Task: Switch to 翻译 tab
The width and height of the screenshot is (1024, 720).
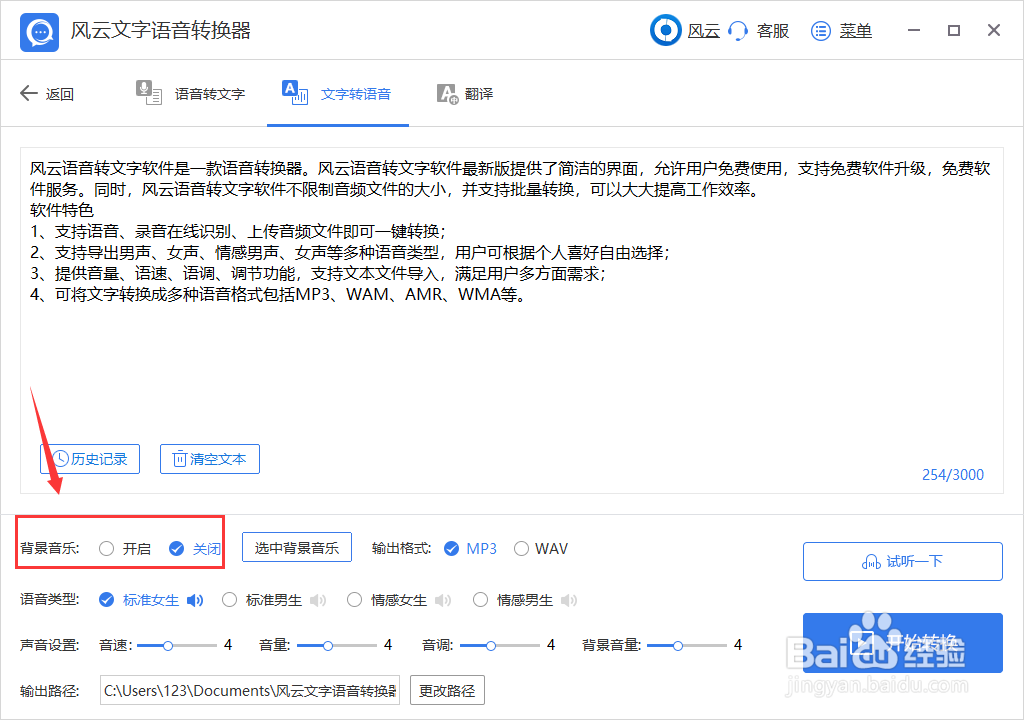Action: [x=465, y=94]
